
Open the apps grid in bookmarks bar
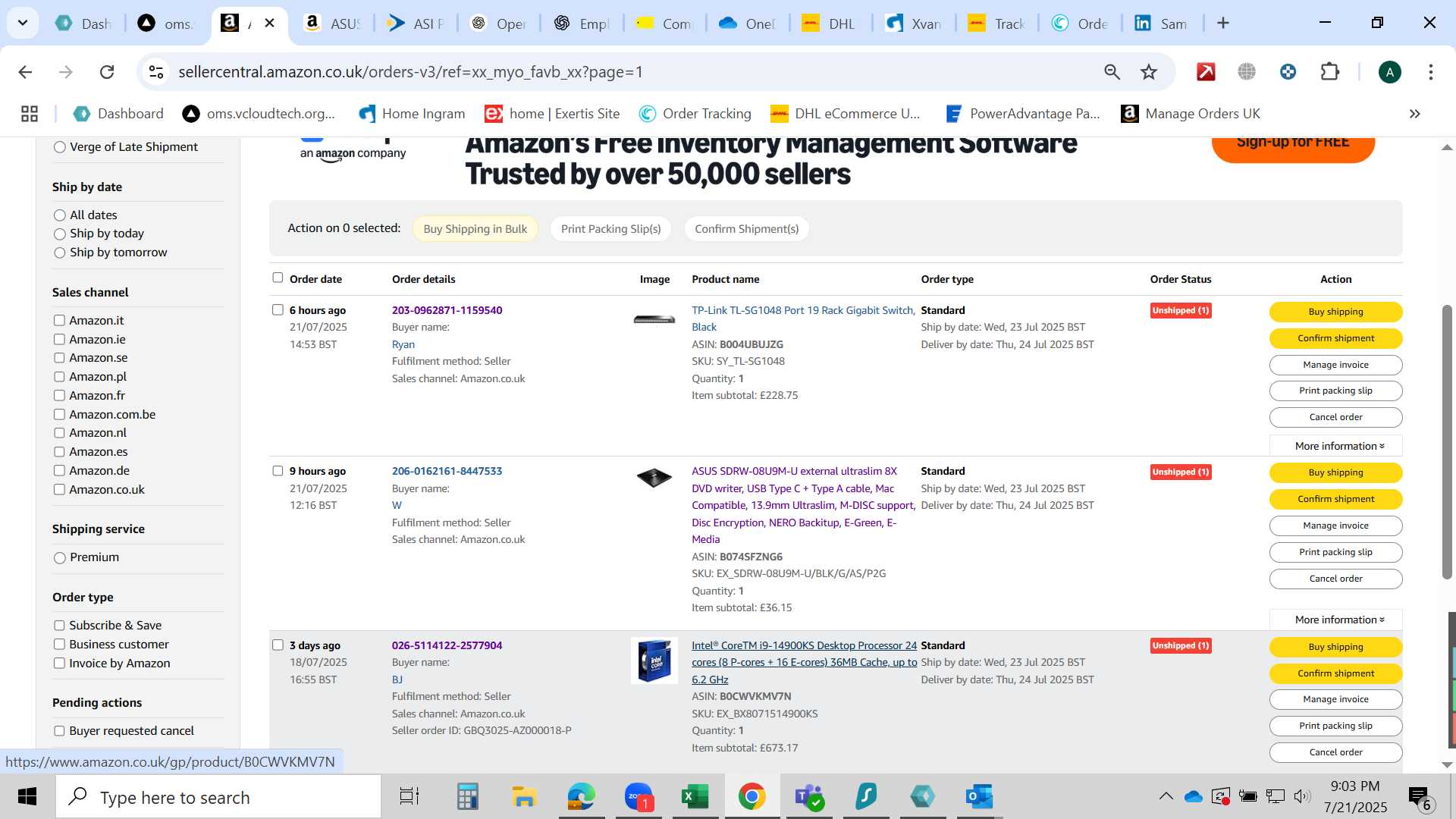pyautogui.click(x=30, y=114)
